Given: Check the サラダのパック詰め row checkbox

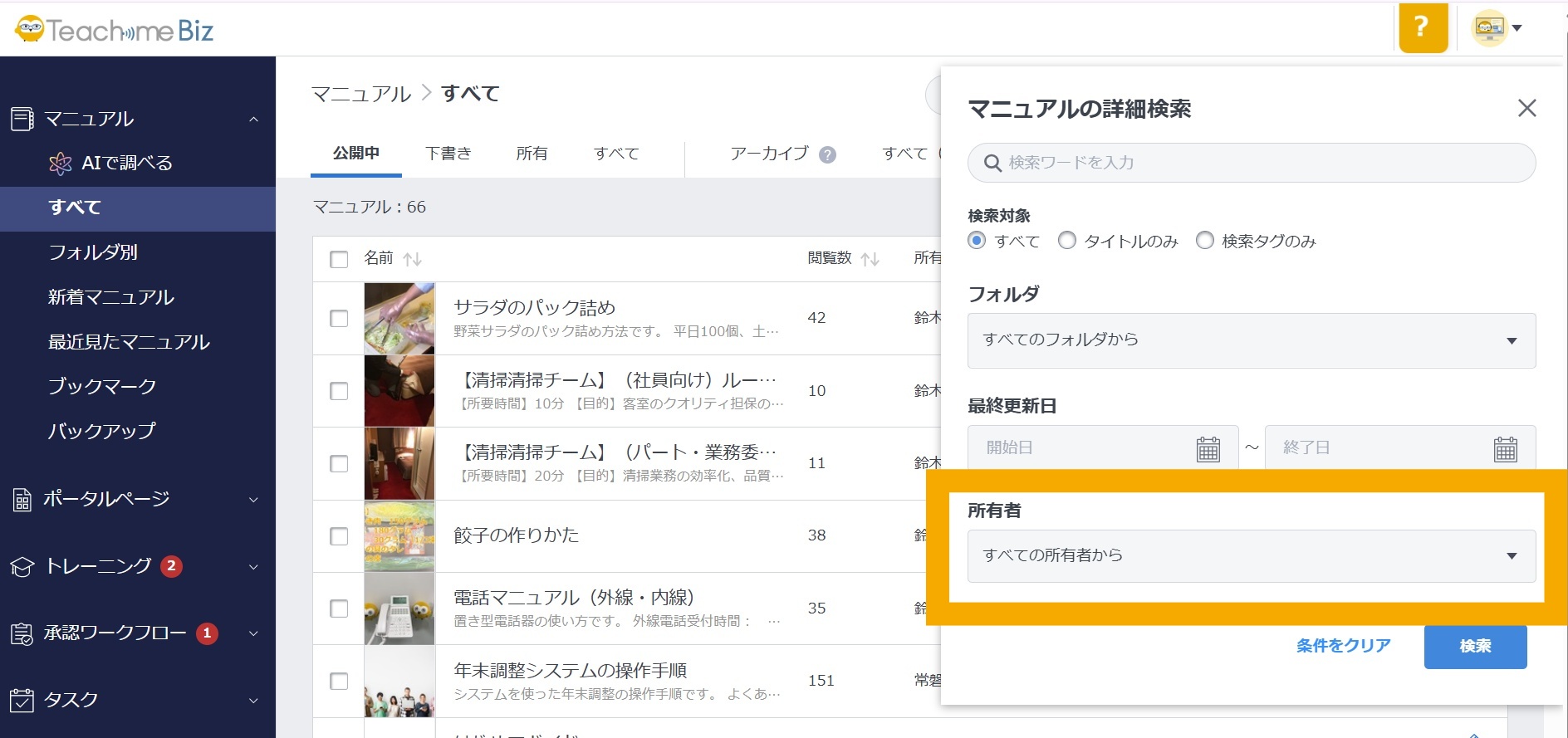Looking at the screenshot, I should click(x=339, y=319).
